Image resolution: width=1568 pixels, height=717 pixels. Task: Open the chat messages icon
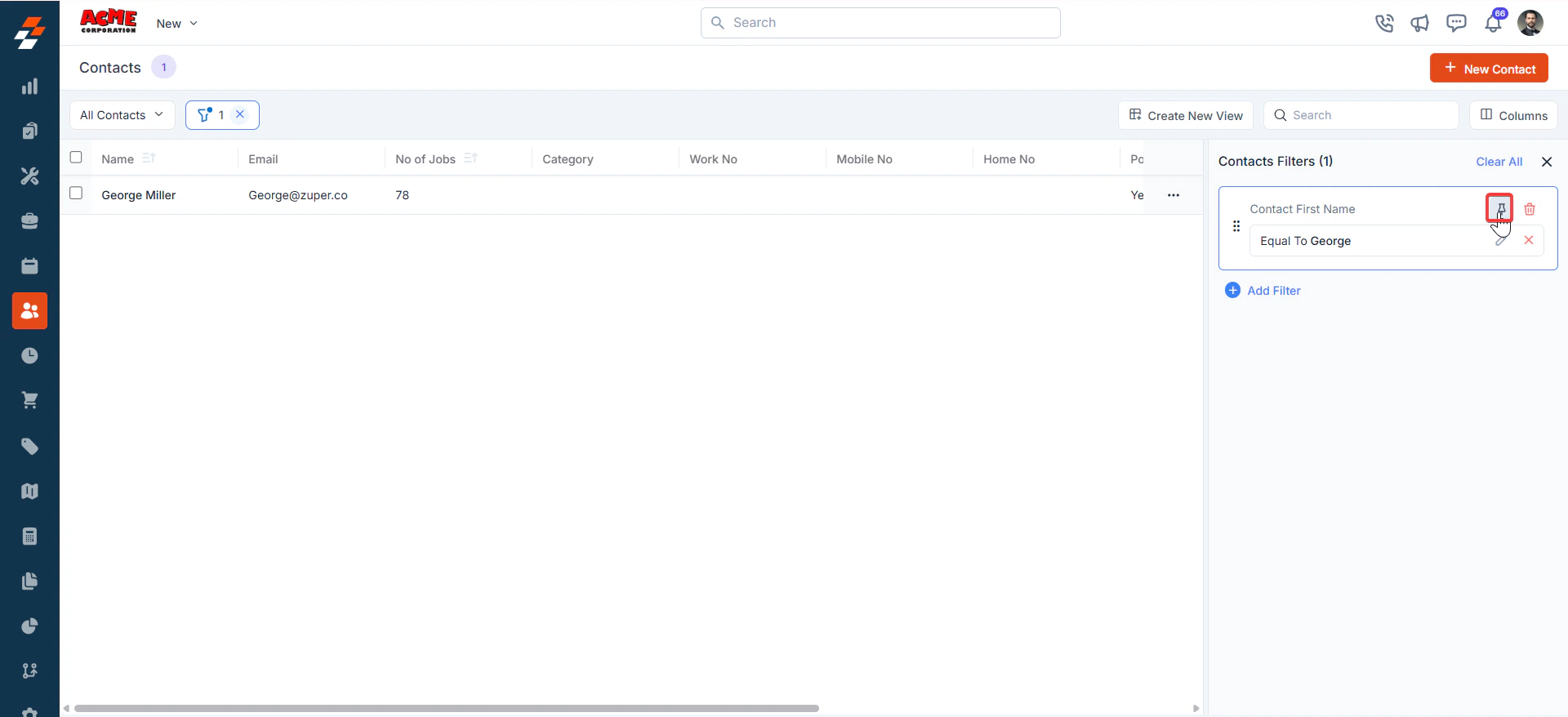pyautogui.click(x=1456, y=23)
